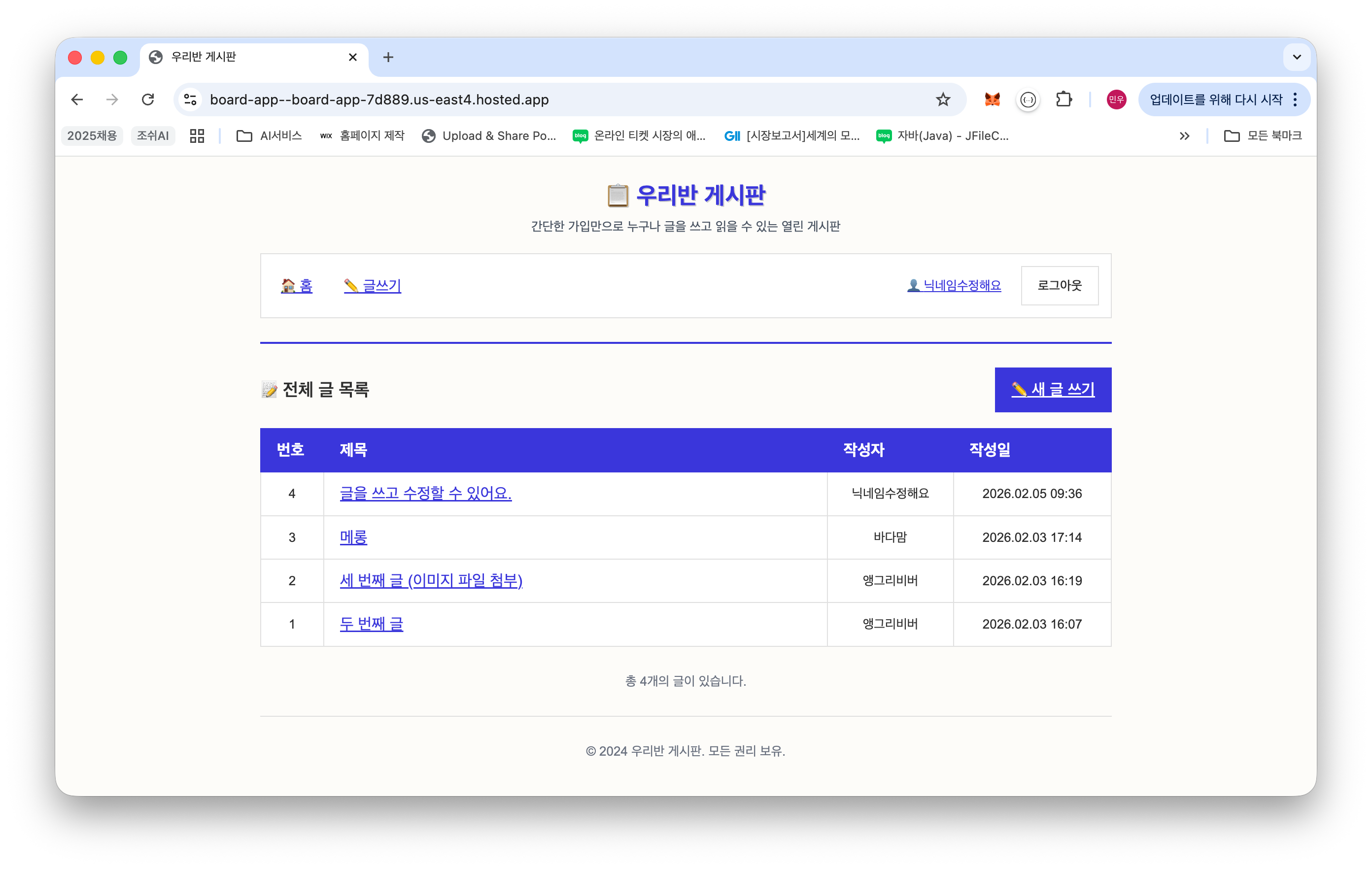
Task: Open the 모든 북마크 folder
Action: click(1263, 135)
